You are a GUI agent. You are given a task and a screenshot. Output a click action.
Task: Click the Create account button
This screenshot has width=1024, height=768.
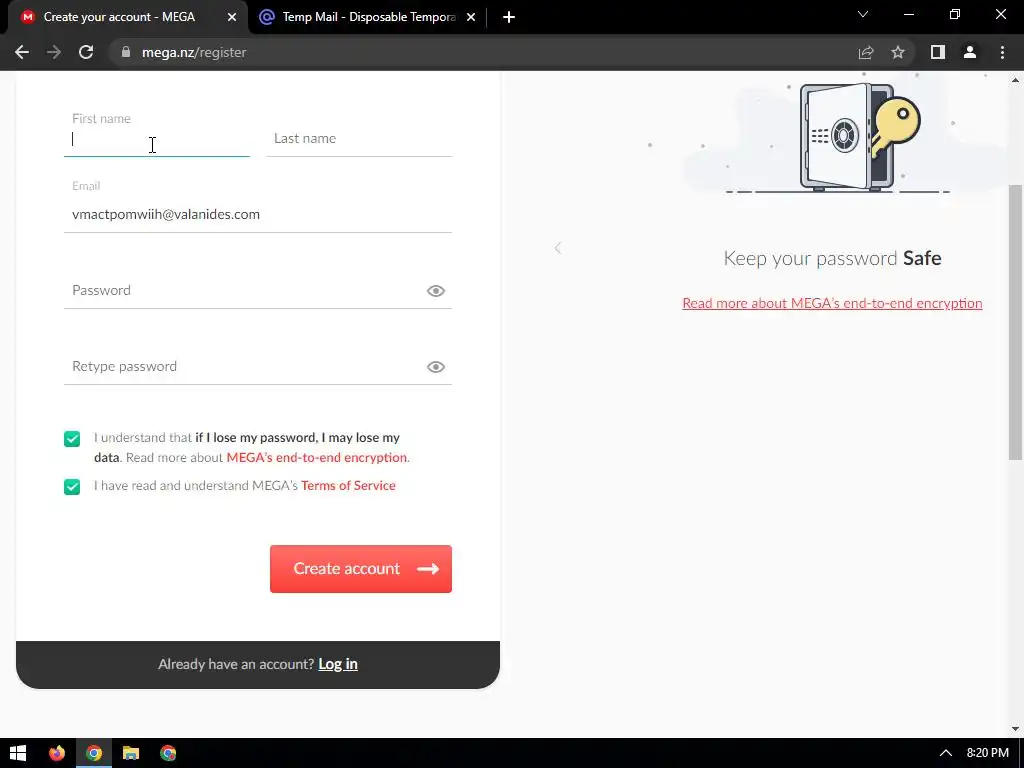pos(360,569)
